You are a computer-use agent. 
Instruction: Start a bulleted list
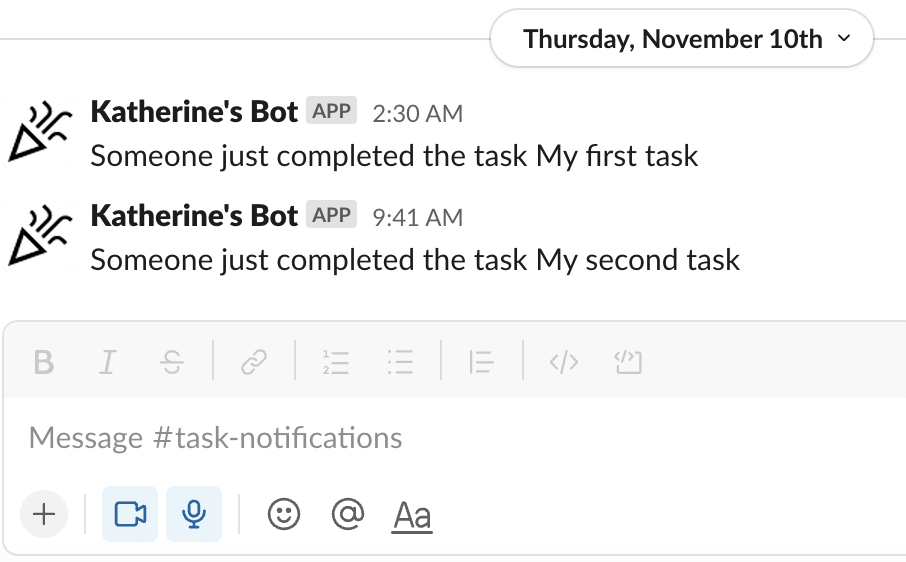(x=400, y=362)
